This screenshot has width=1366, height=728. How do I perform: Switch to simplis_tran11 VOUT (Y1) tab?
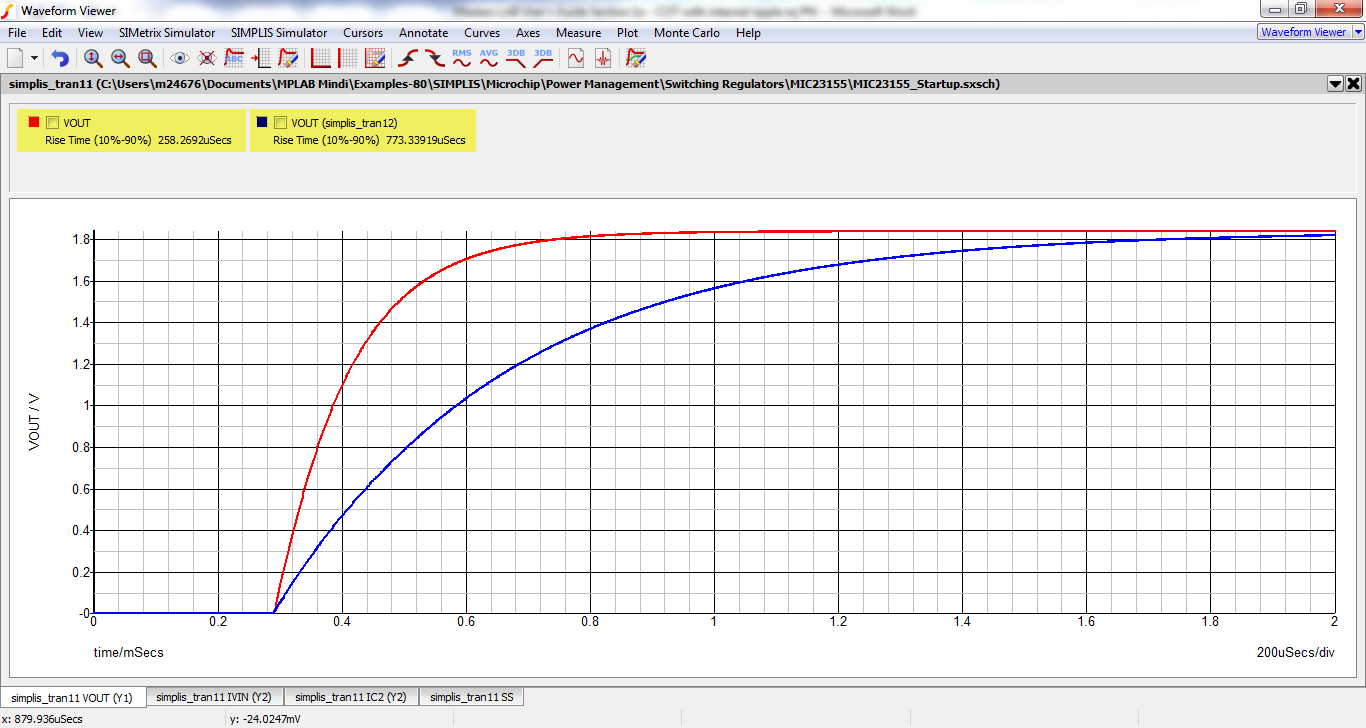(72, 698)
